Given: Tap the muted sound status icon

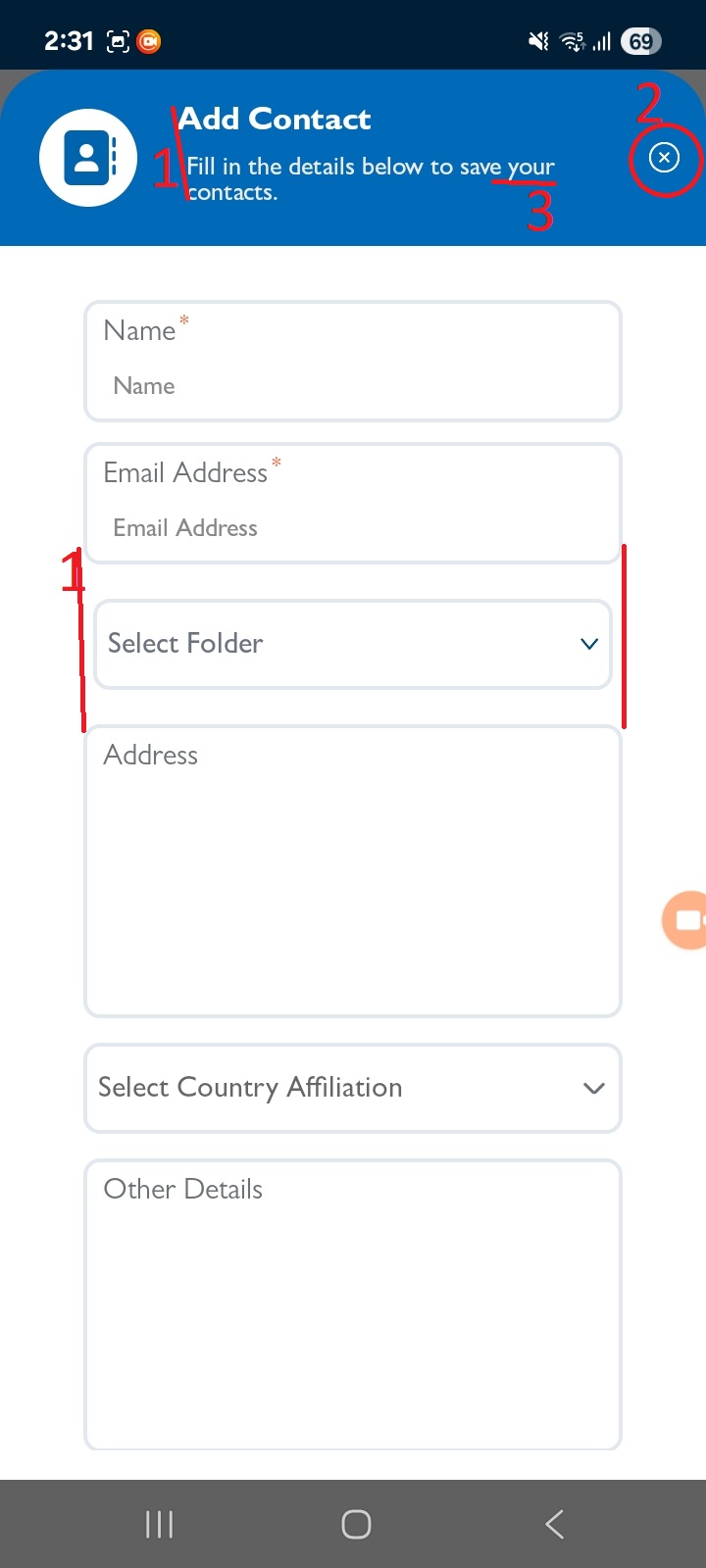Looking at the screenshot, I should coord(538,41).
